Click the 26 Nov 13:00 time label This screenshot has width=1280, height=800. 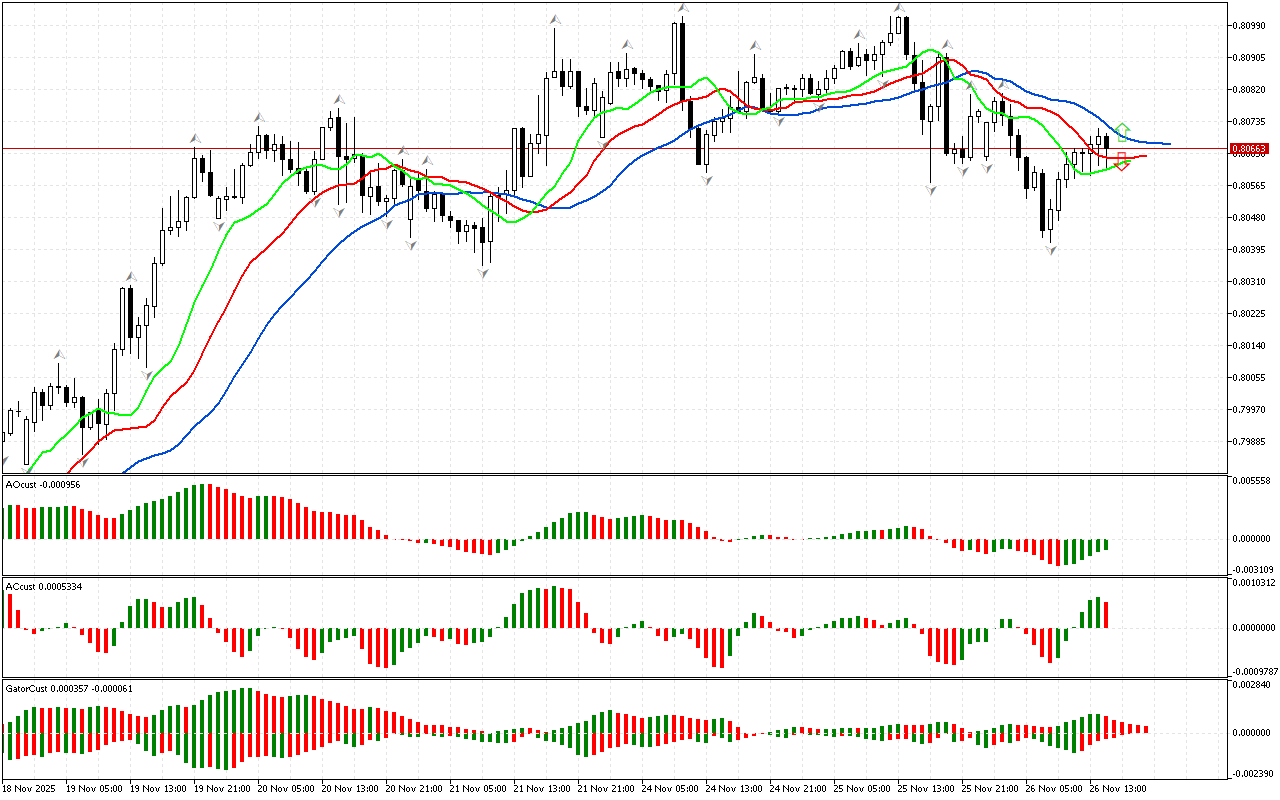pos(1115,788)
